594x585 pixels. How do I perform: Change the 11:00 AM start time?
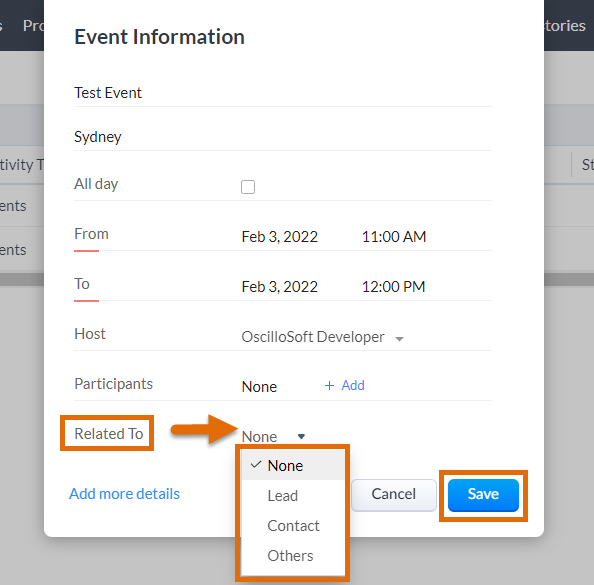click(394, 237)
